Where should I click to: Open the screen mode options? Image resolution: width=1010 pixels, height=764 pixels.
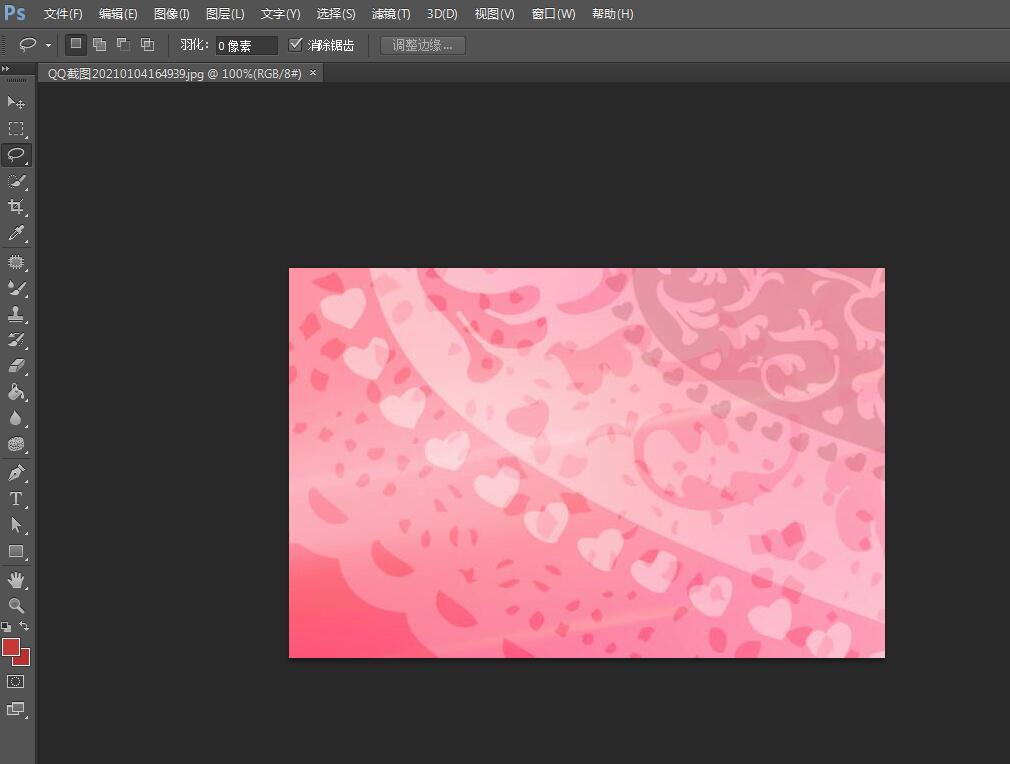[16, 709]
